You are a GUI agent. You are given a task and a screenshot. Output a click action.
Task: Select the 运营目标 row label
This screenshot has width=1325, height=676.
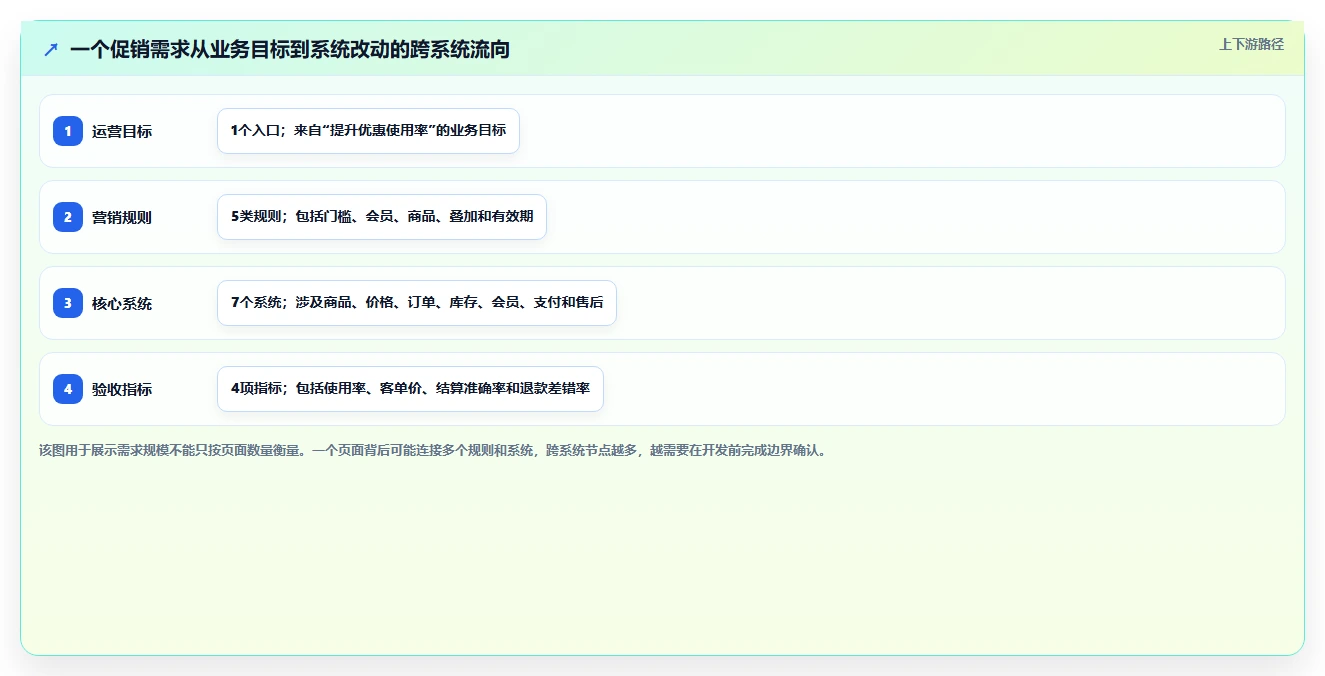point(122,131)
